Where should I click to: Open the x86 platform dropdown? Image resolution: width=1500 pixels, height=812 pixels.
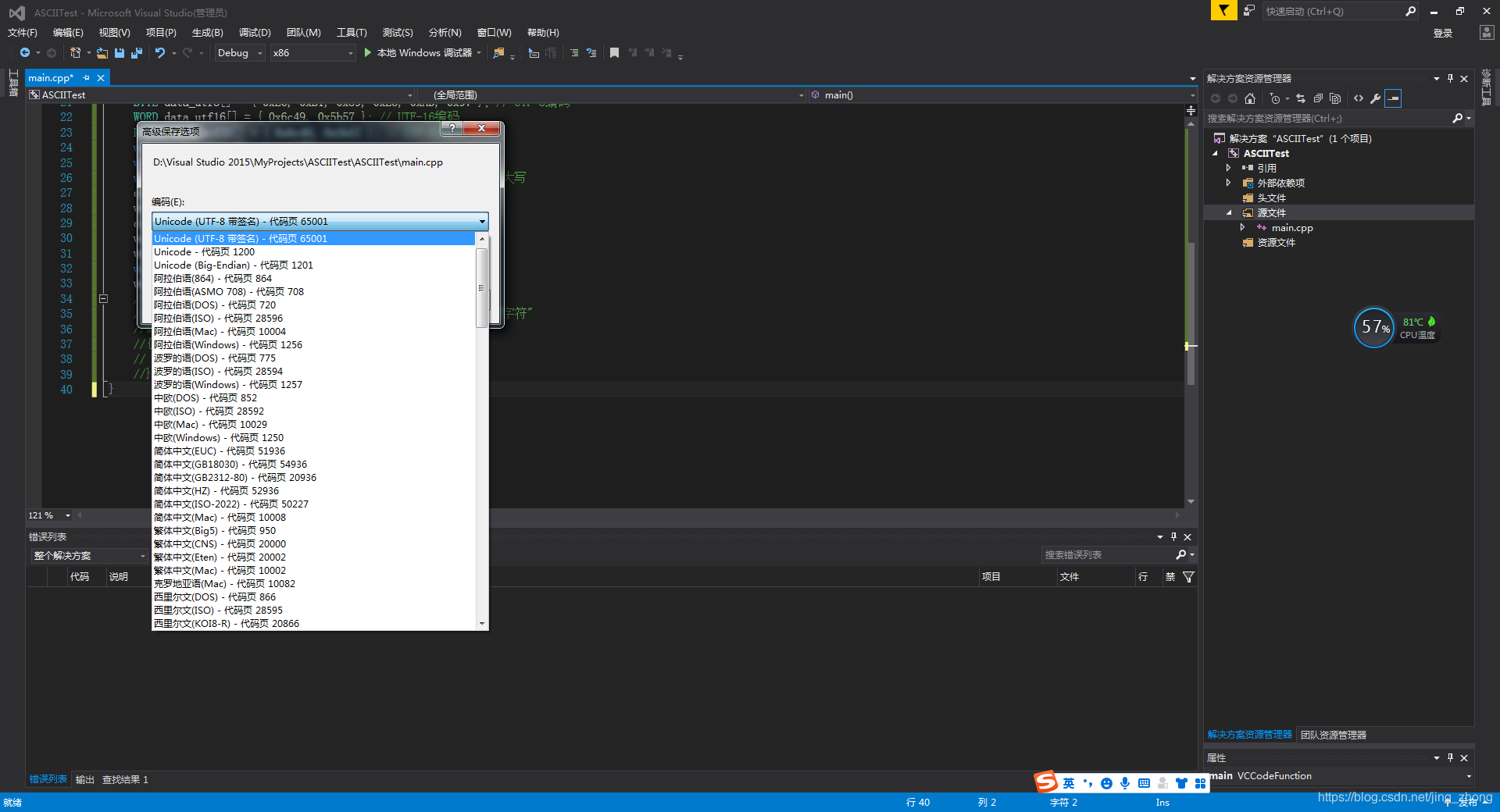(312, 53)
